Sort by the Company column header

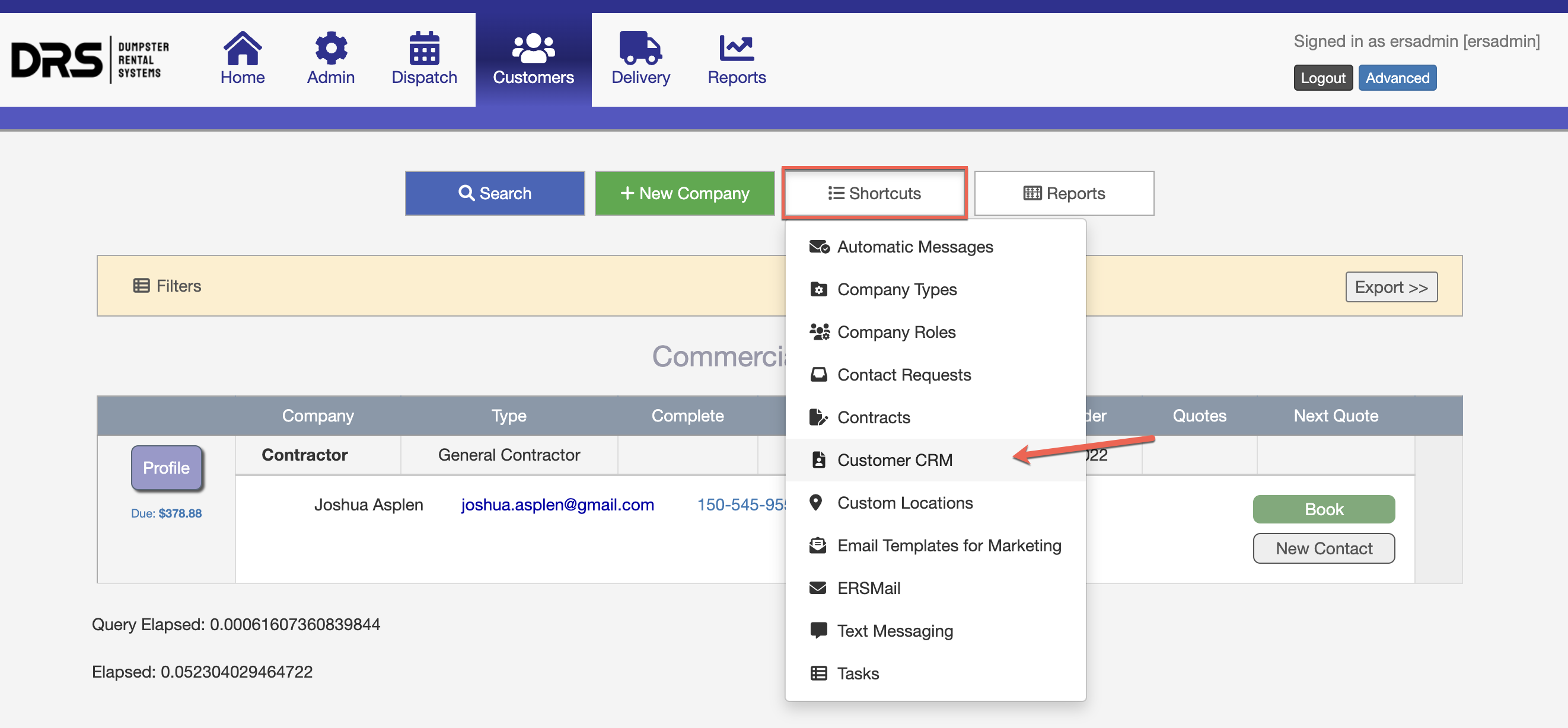click(x=318, y=415)
